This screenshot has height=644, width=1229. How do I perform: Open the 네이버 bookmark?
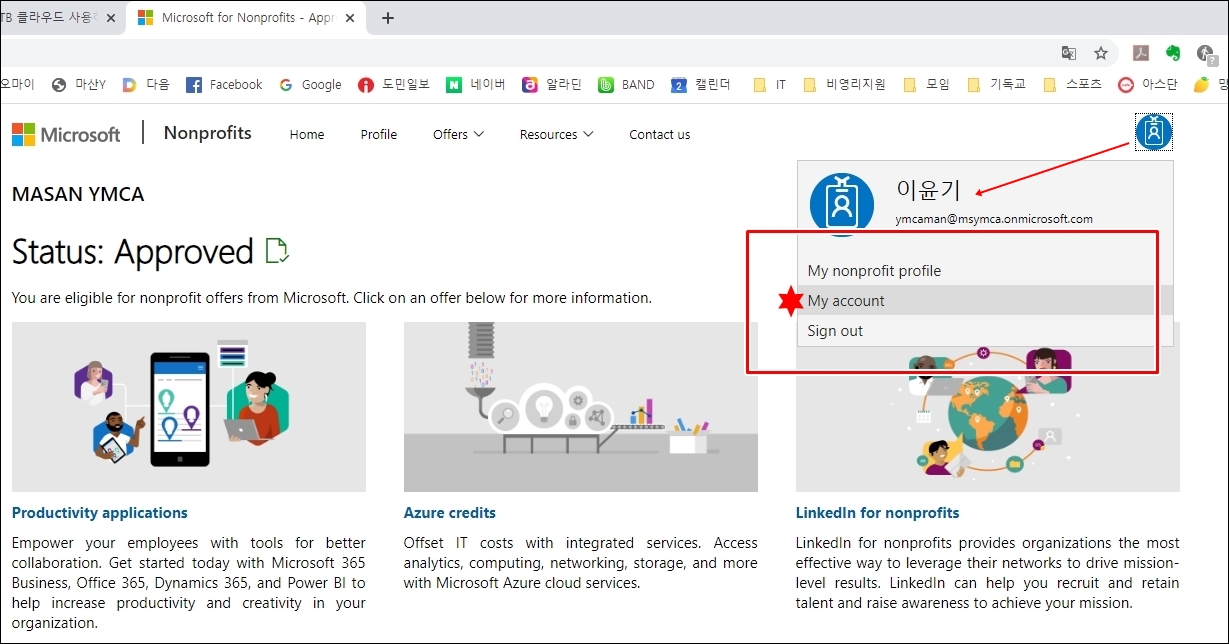pyautogui.click(x=476, y=85)
